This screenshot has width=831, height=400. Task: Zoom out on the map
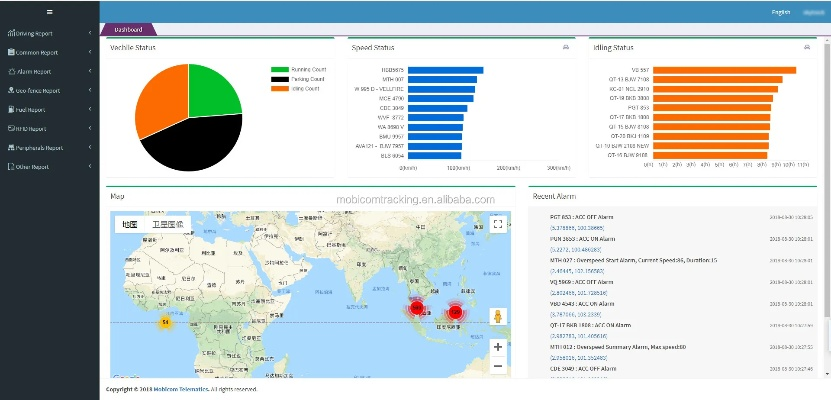[x=497, y=366]
